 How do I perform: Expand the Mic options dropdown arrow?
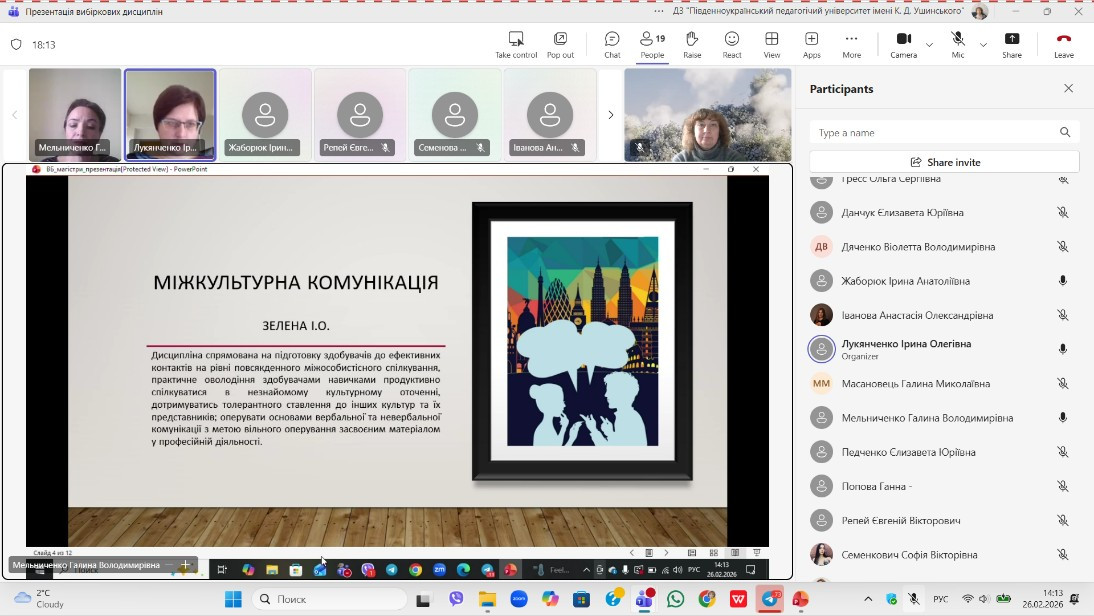tap(983, 45)
